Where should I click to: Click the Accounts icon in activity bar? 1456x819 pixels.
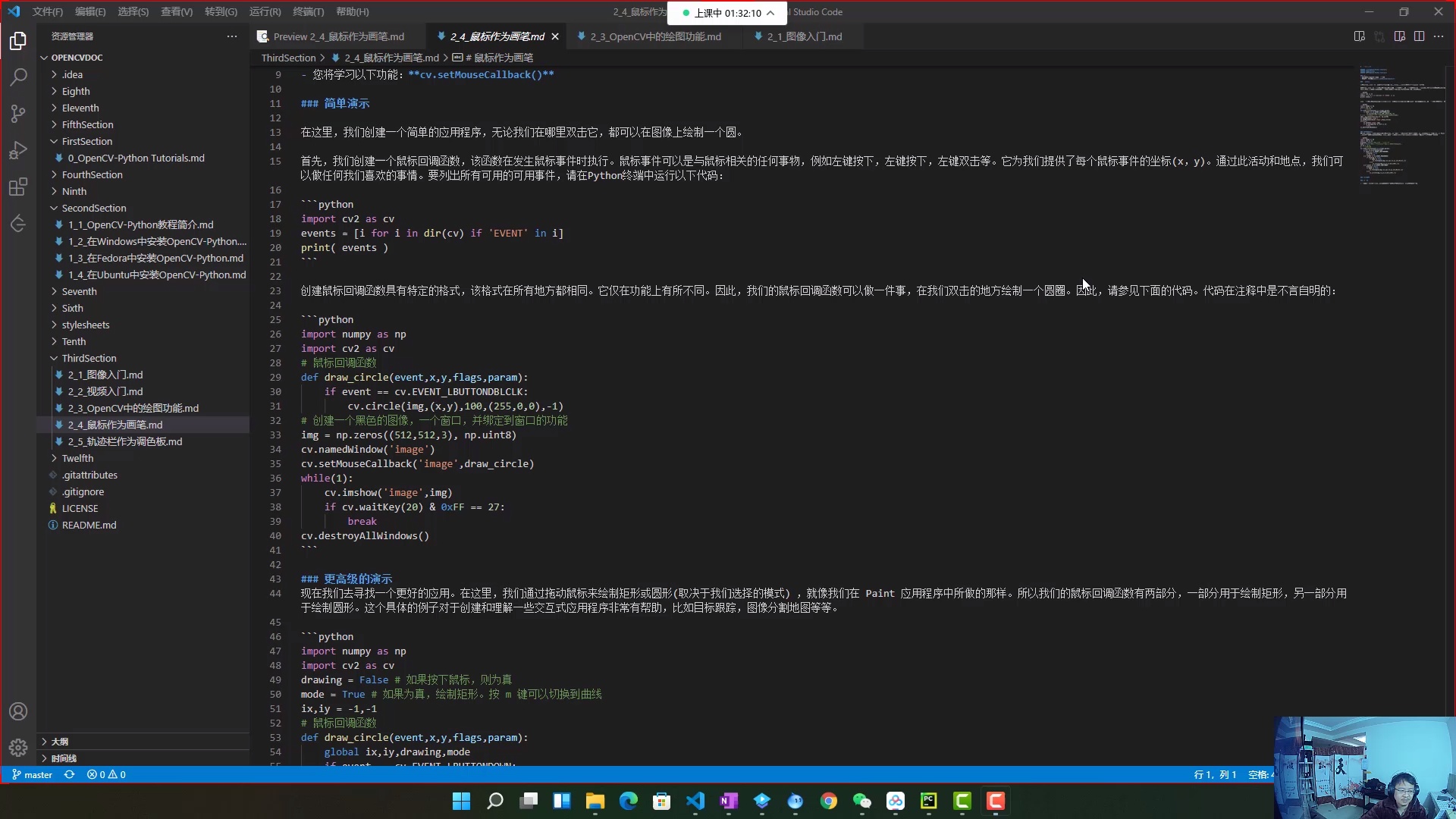pos(18,711)
